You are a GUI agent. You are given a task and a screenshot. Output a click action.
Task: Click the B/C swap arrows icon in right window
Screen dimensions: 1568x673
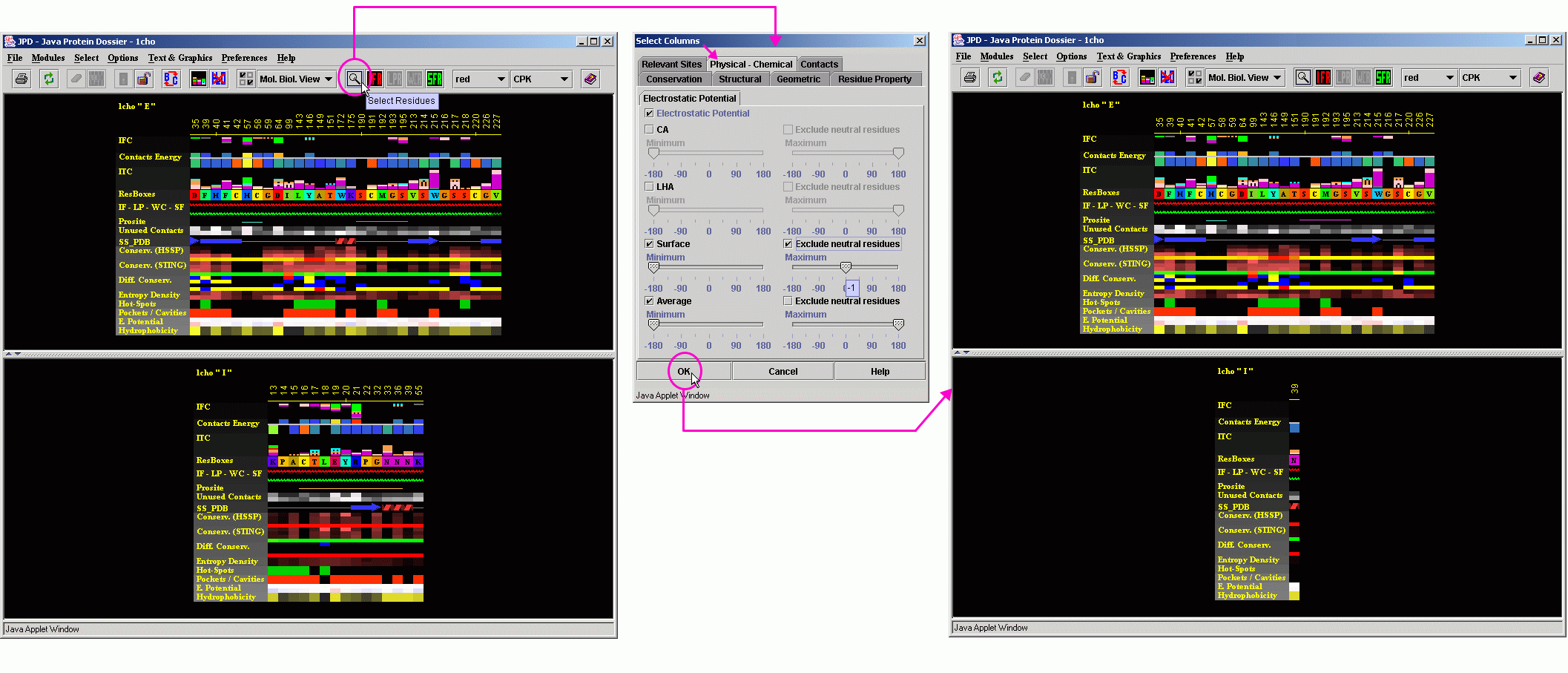coord(1119,77)
